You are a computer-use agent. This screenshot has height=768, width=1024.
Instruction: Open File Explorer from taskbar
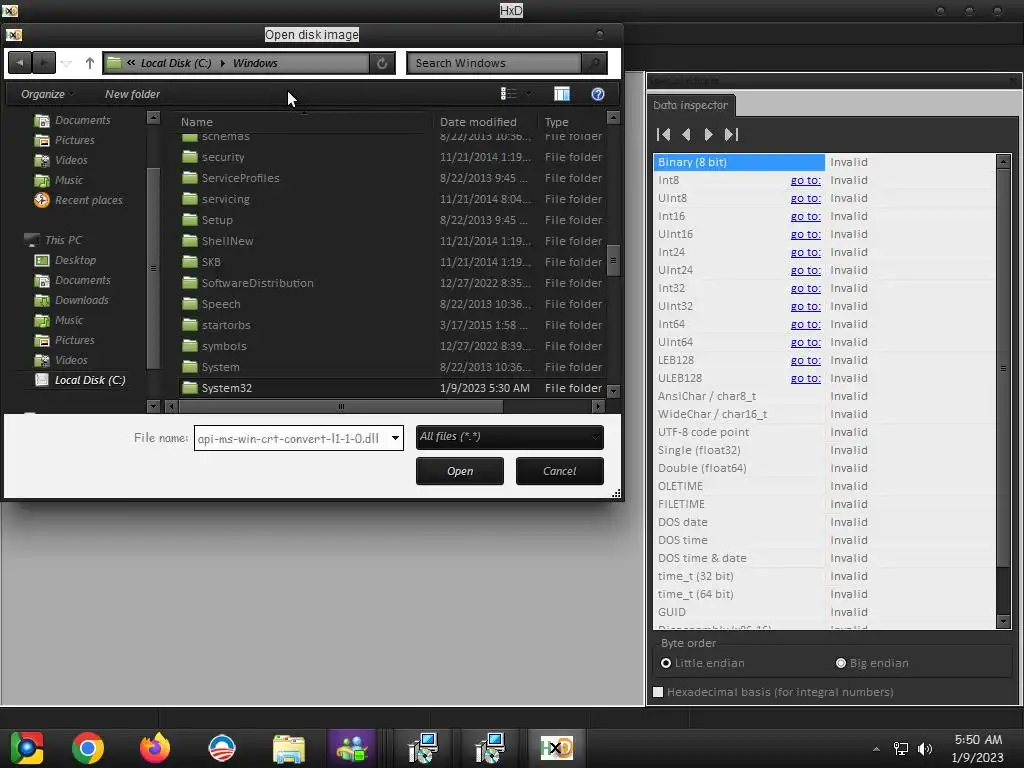pyautogui.click(x=289, y=748)
